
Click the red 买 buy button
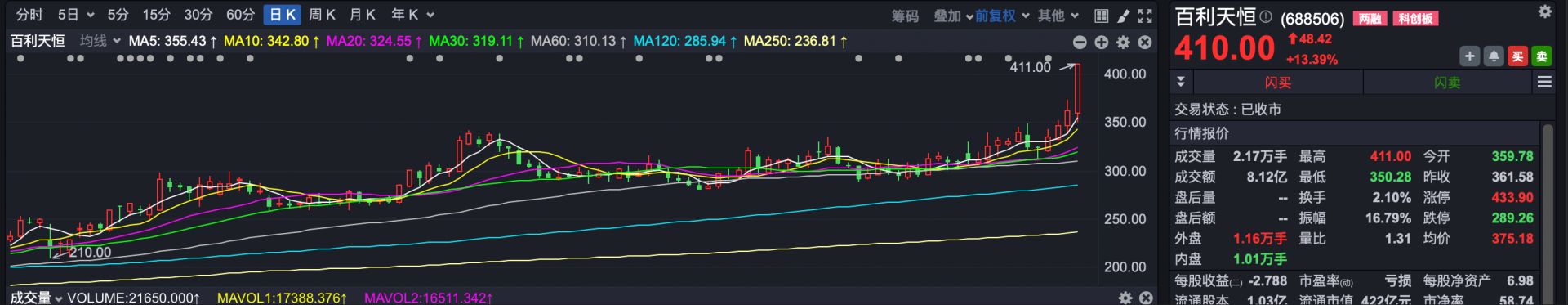coord(1517,56)
